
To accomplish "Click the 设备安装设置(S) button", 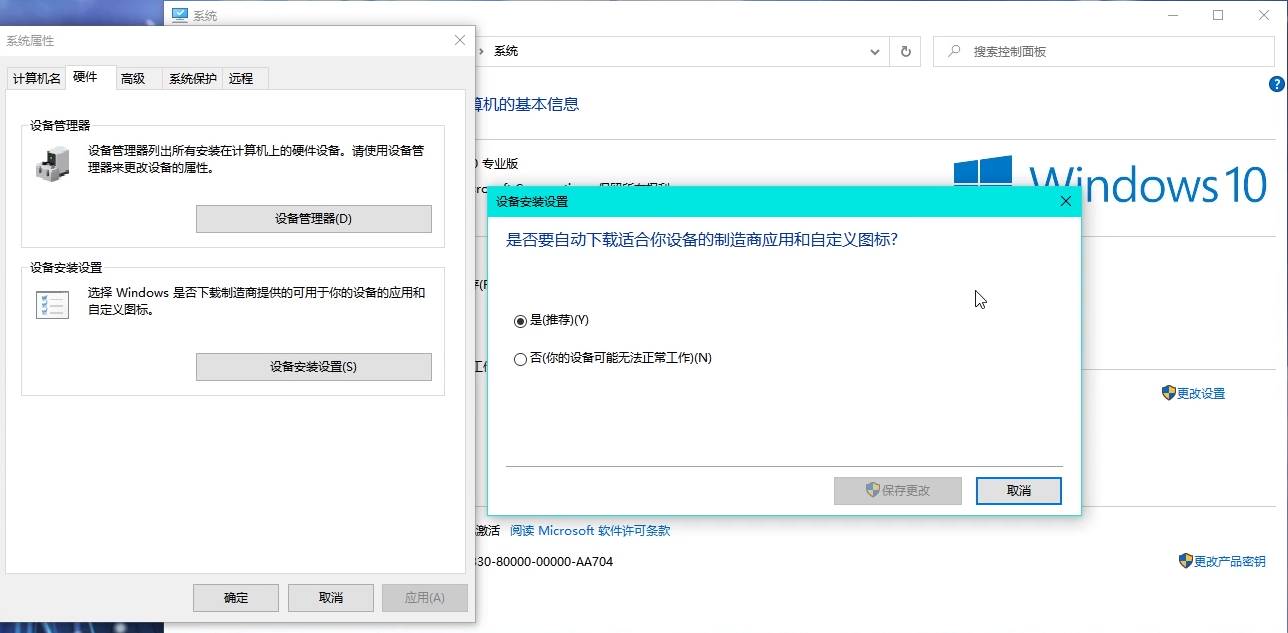I will (314, 367).
